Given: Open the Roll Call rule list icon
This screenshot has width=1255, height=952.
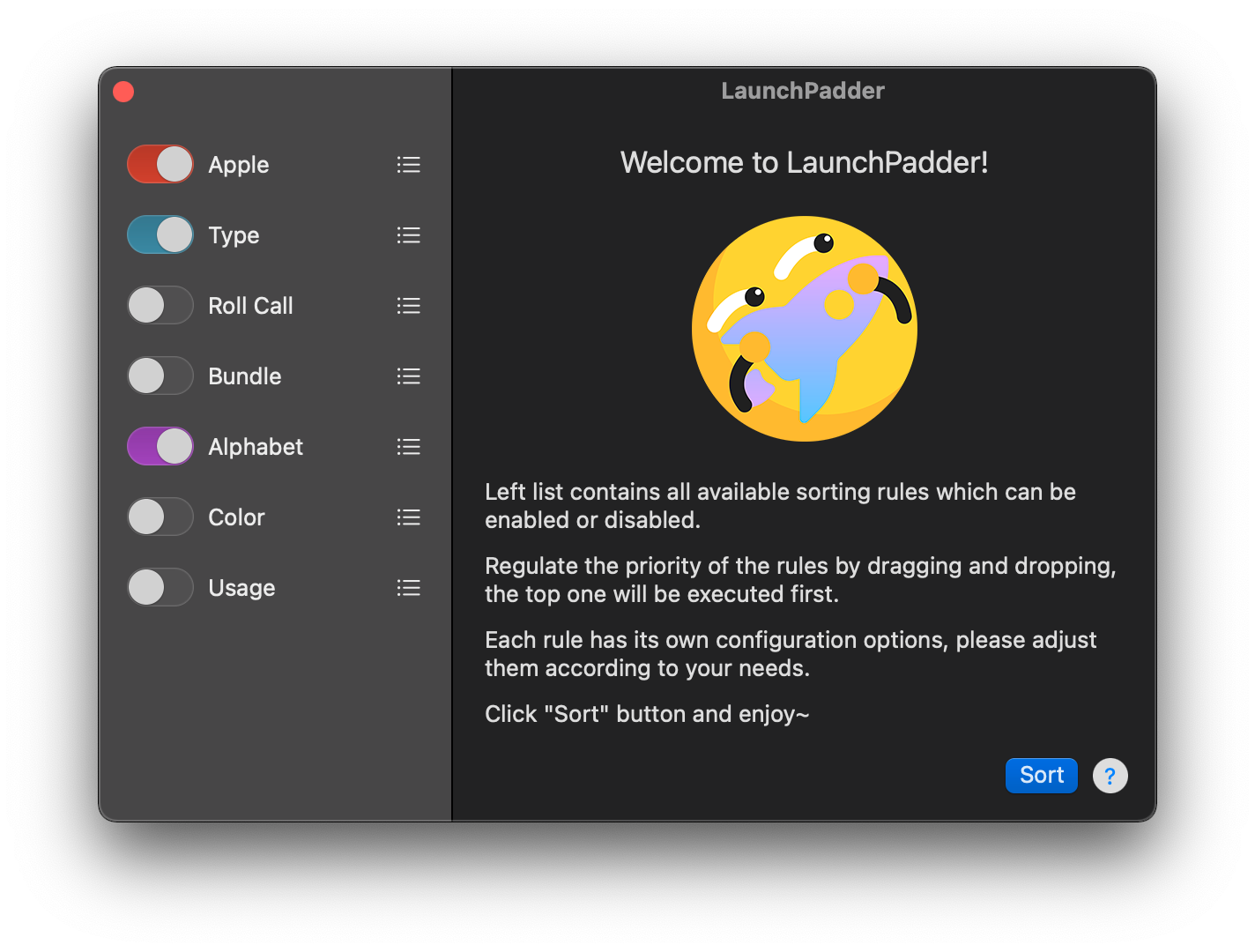Looking at the screenshot, I should tap(408, 306).
